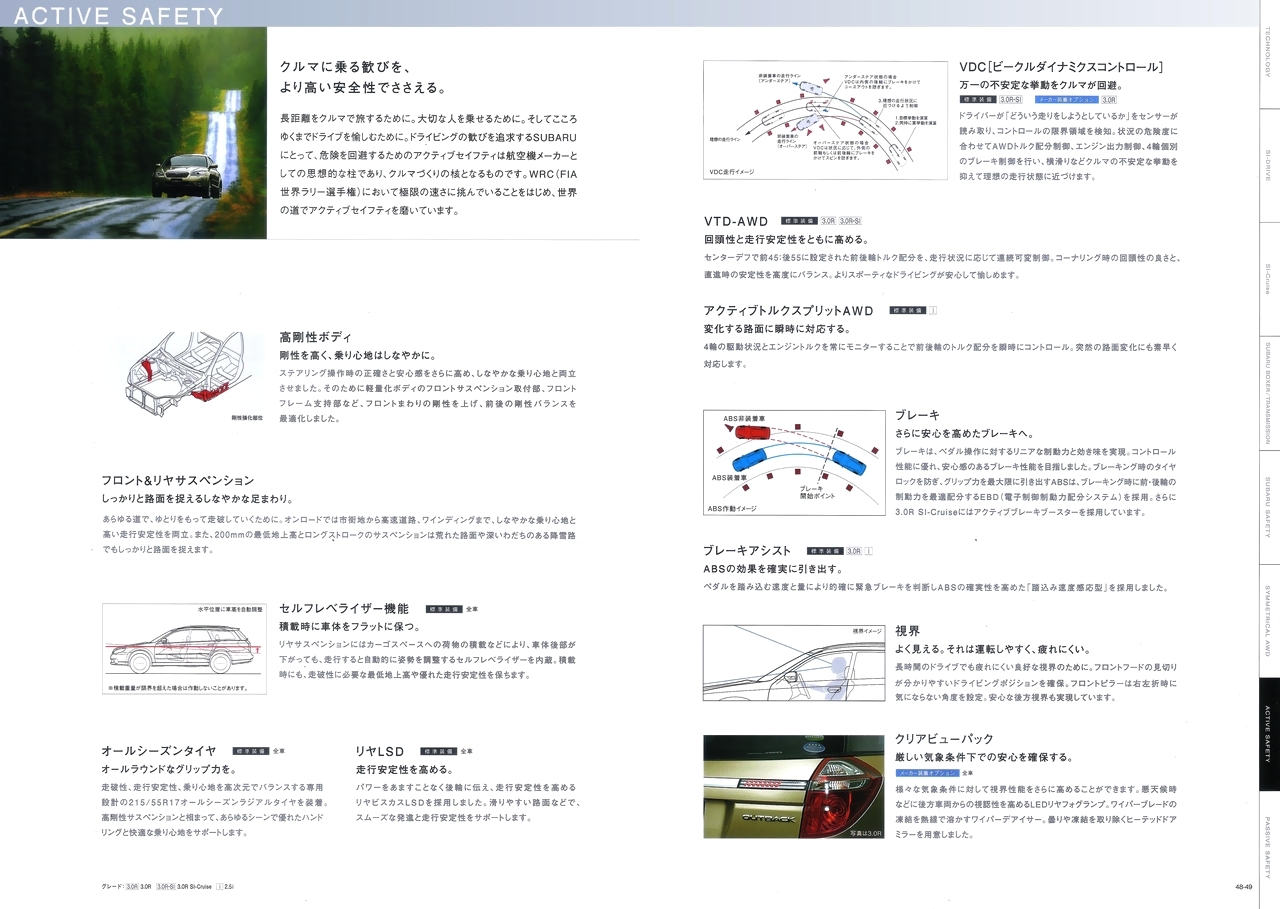The height and width of the screenshot is (909, 1280).
Task: Click the '視界イメージ' caption
Action: tap(867, 631)
